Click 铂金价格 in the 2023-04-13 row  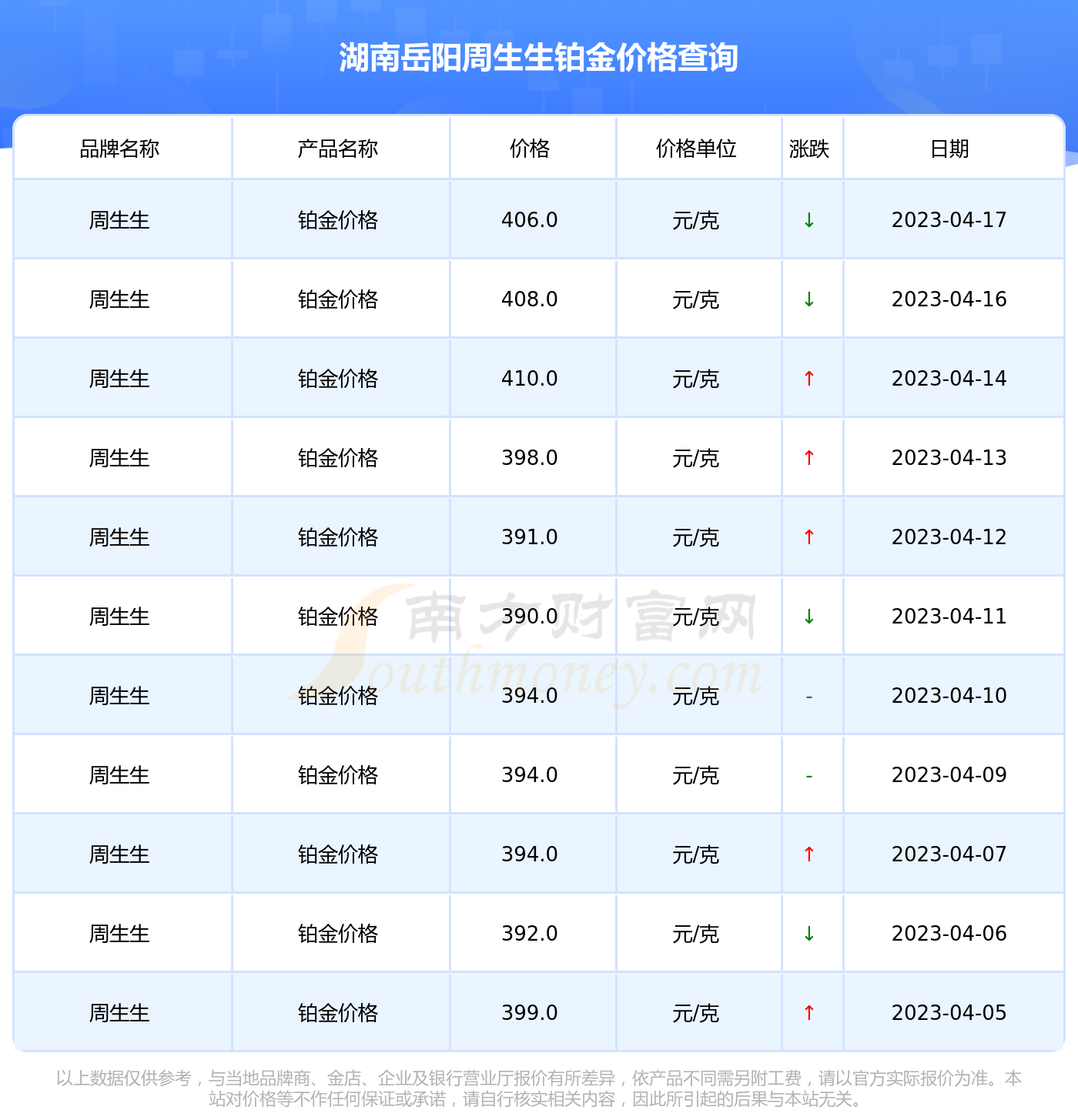click(x=338, y=458)
